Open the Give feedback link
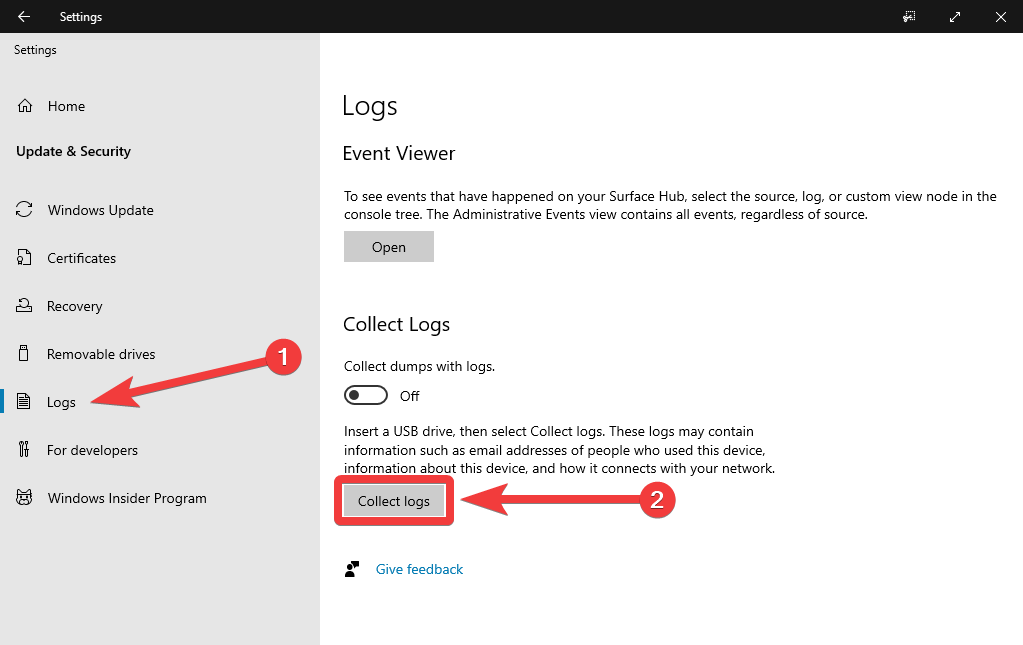Viewport: 1023px width, 645px height. (420, 569)
